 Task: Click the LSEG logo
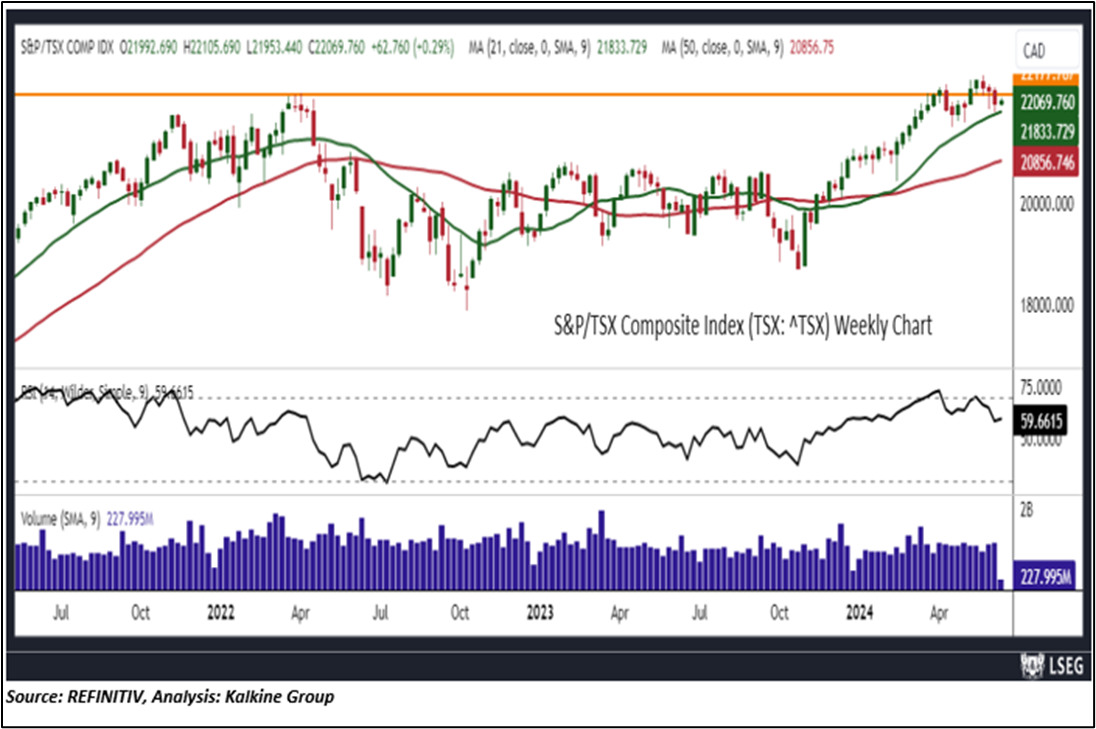click(x=1052, y=665)
